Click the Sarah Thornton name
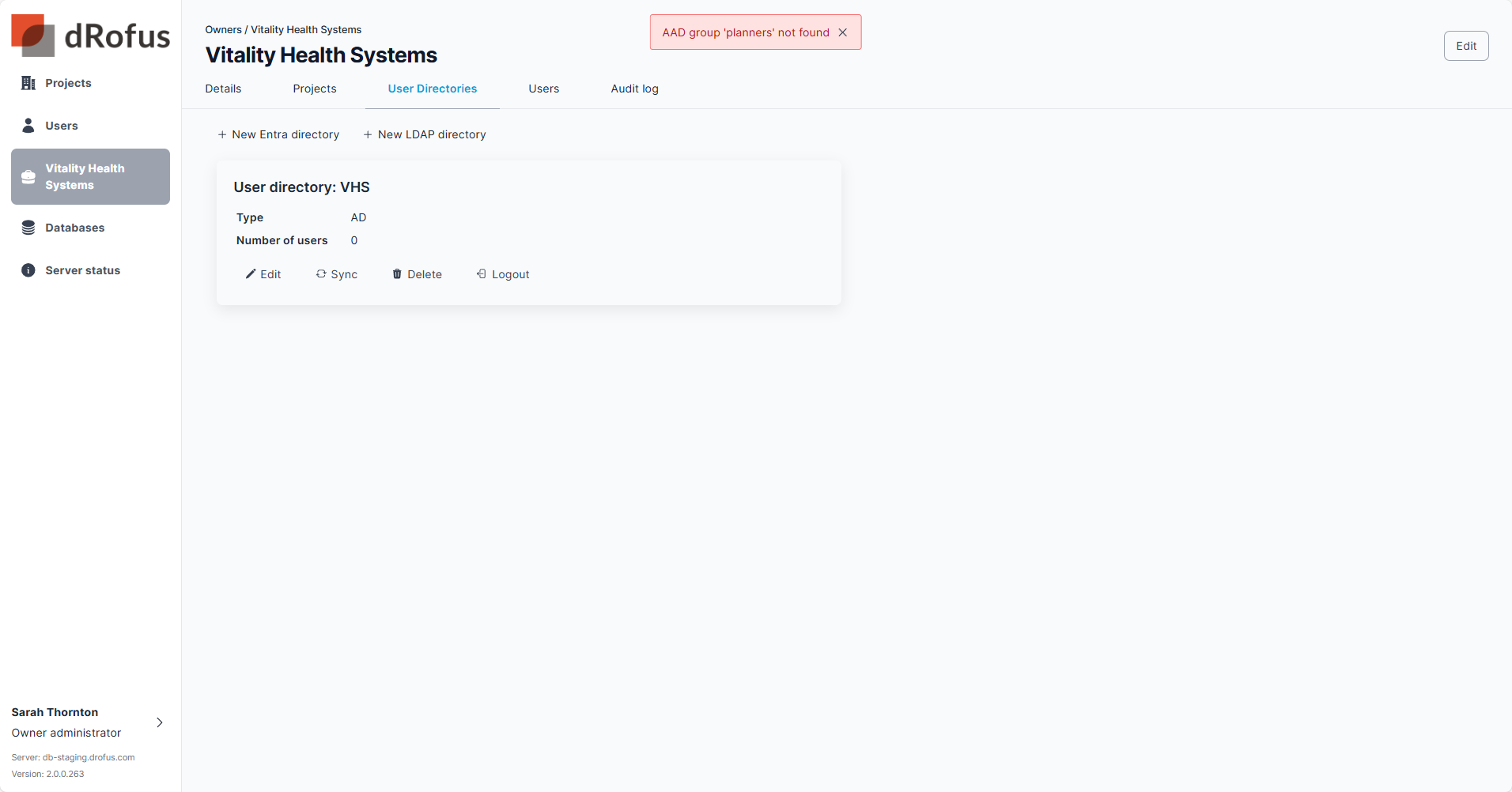The image size is (1512, 792). pos(55,712)
